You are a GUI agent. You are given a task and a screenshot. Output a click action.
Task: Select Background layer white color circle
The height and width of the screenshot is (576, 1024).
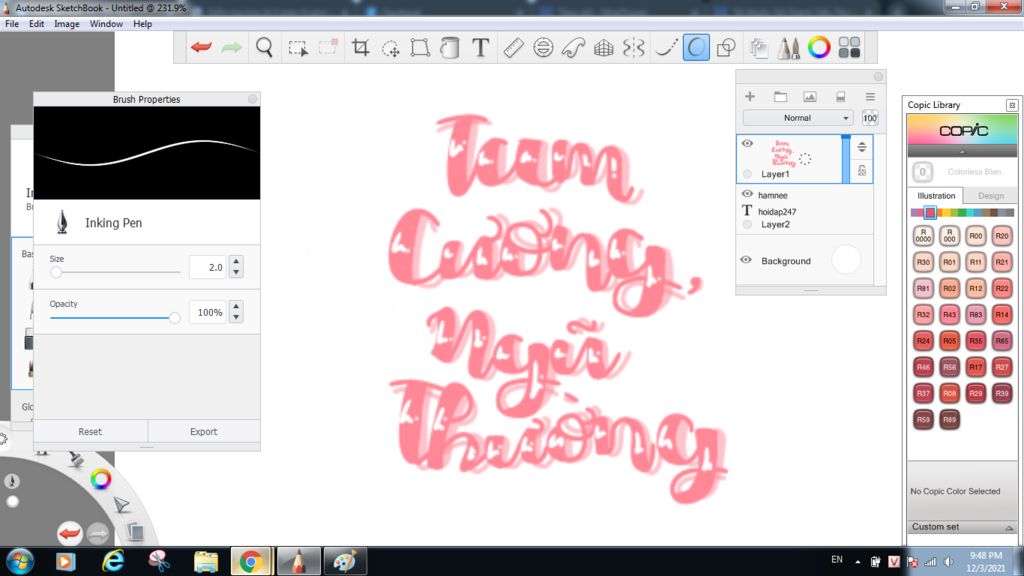click(846, 260)
